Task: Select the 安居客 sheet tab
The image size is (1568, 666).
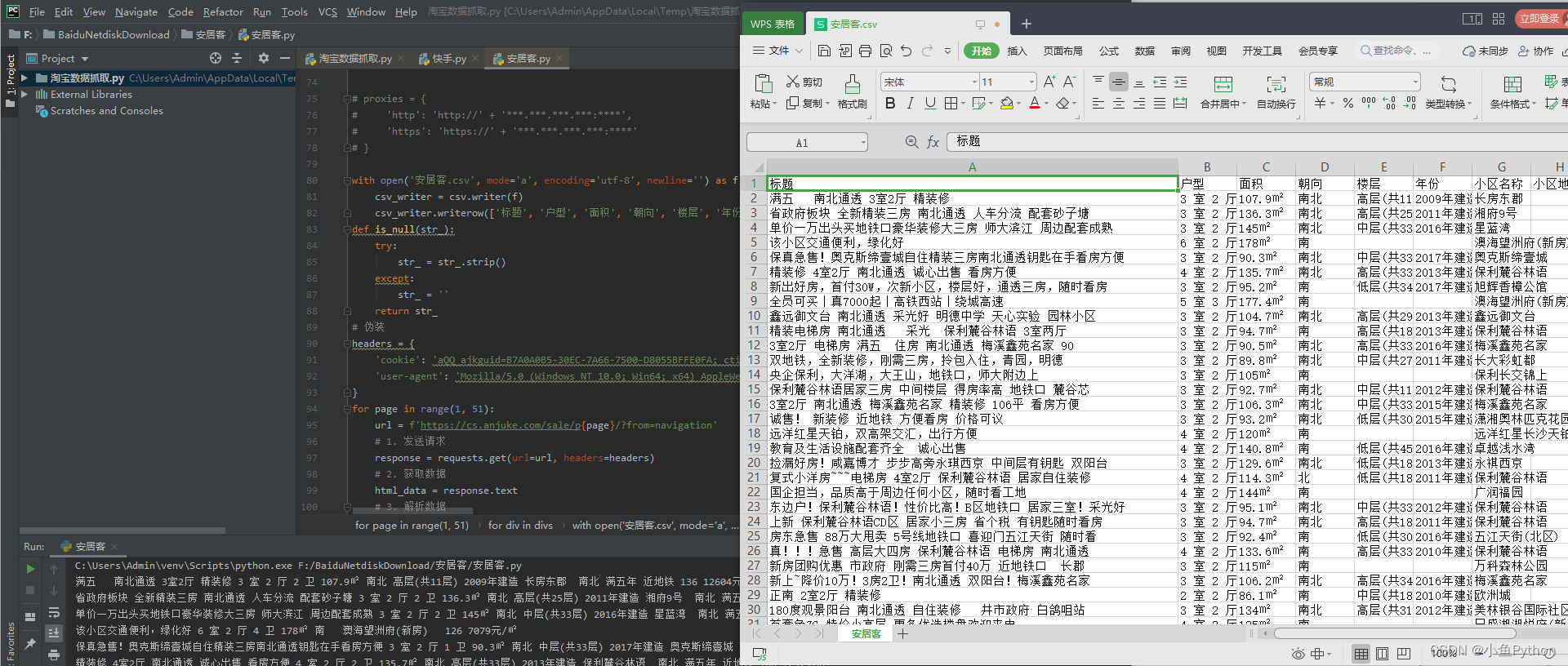Action: (866, 633)
